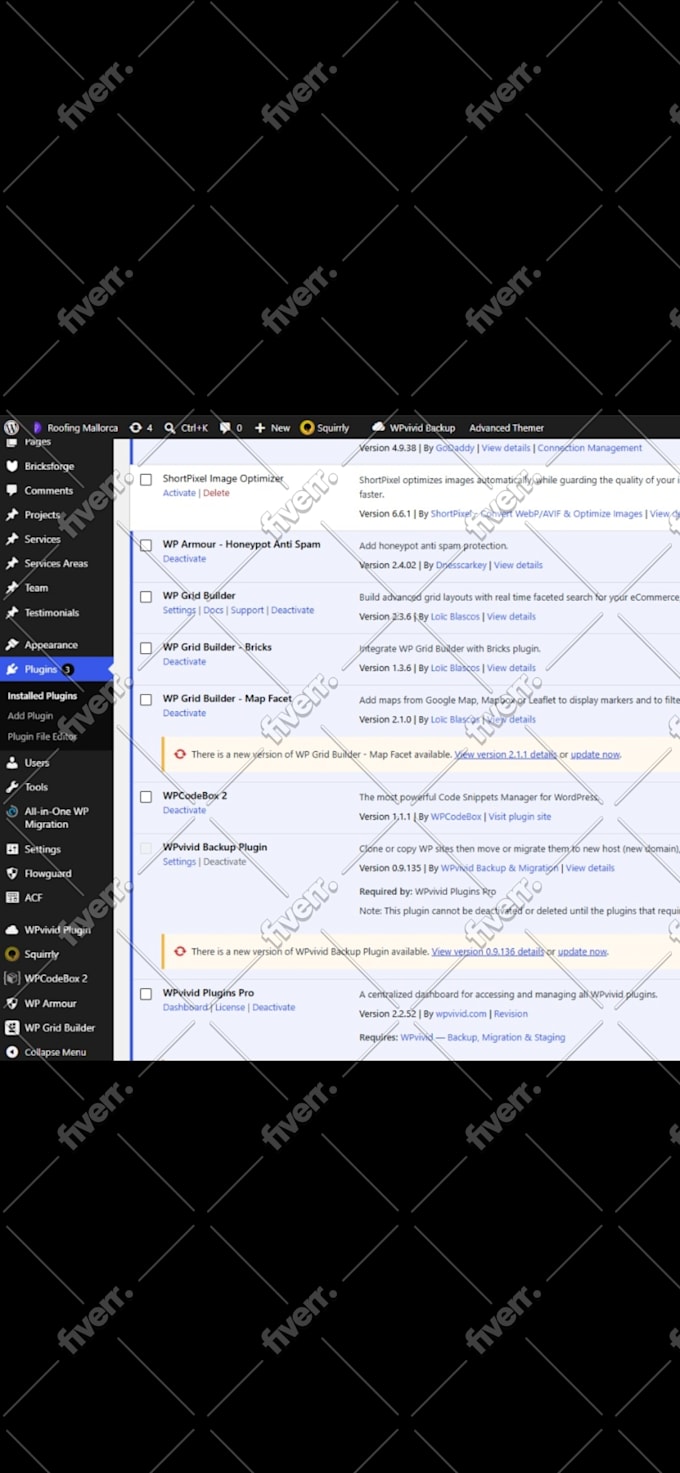Check the WPvivid Plugins Pro checkbox

[146, 994]
